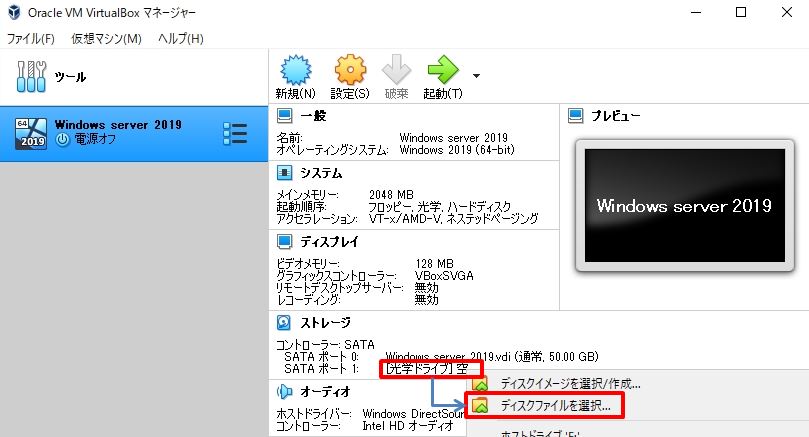Click the 一般 section icon
Screen dimensions: 809x437
[284, 116]
